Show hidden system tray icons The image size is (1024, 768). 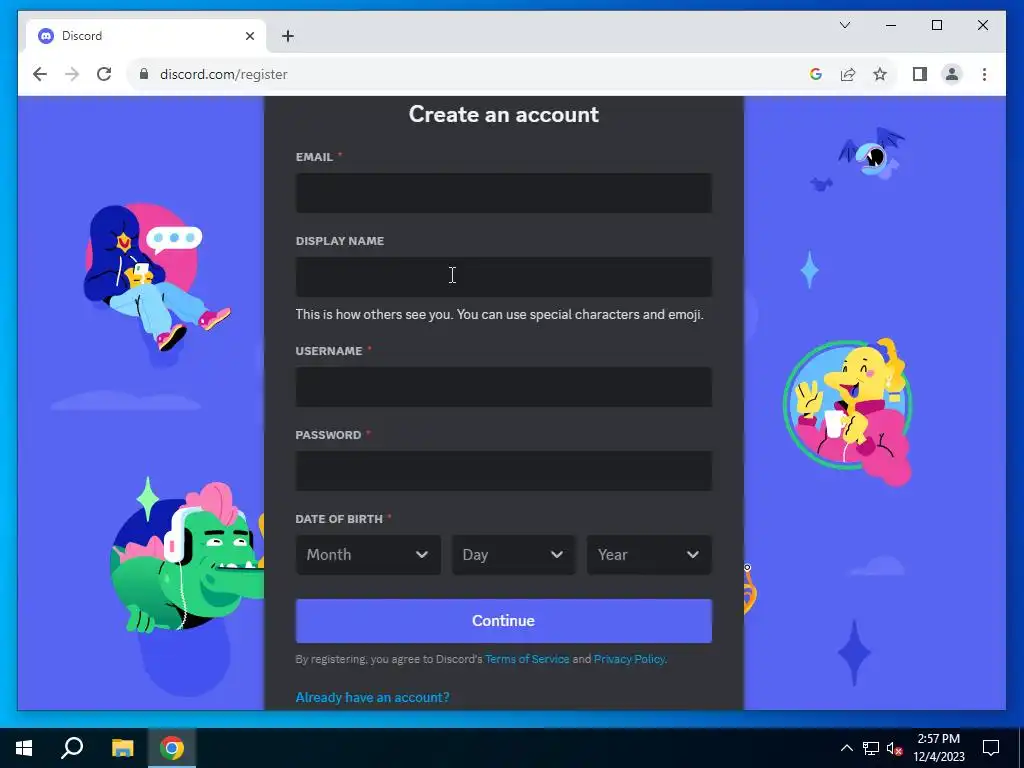point(846,748)
